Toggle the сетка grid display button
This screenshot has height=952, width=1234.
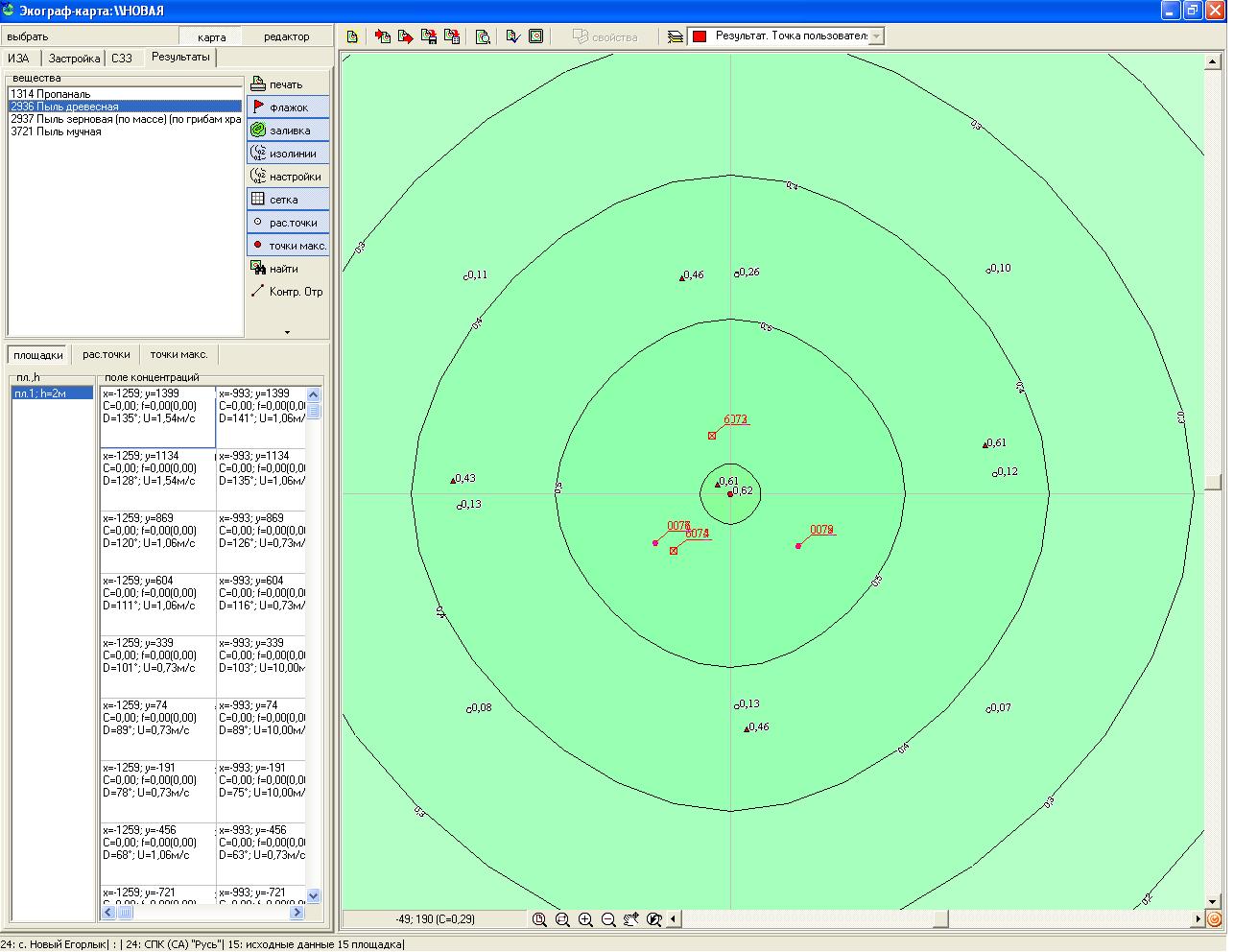288,200
